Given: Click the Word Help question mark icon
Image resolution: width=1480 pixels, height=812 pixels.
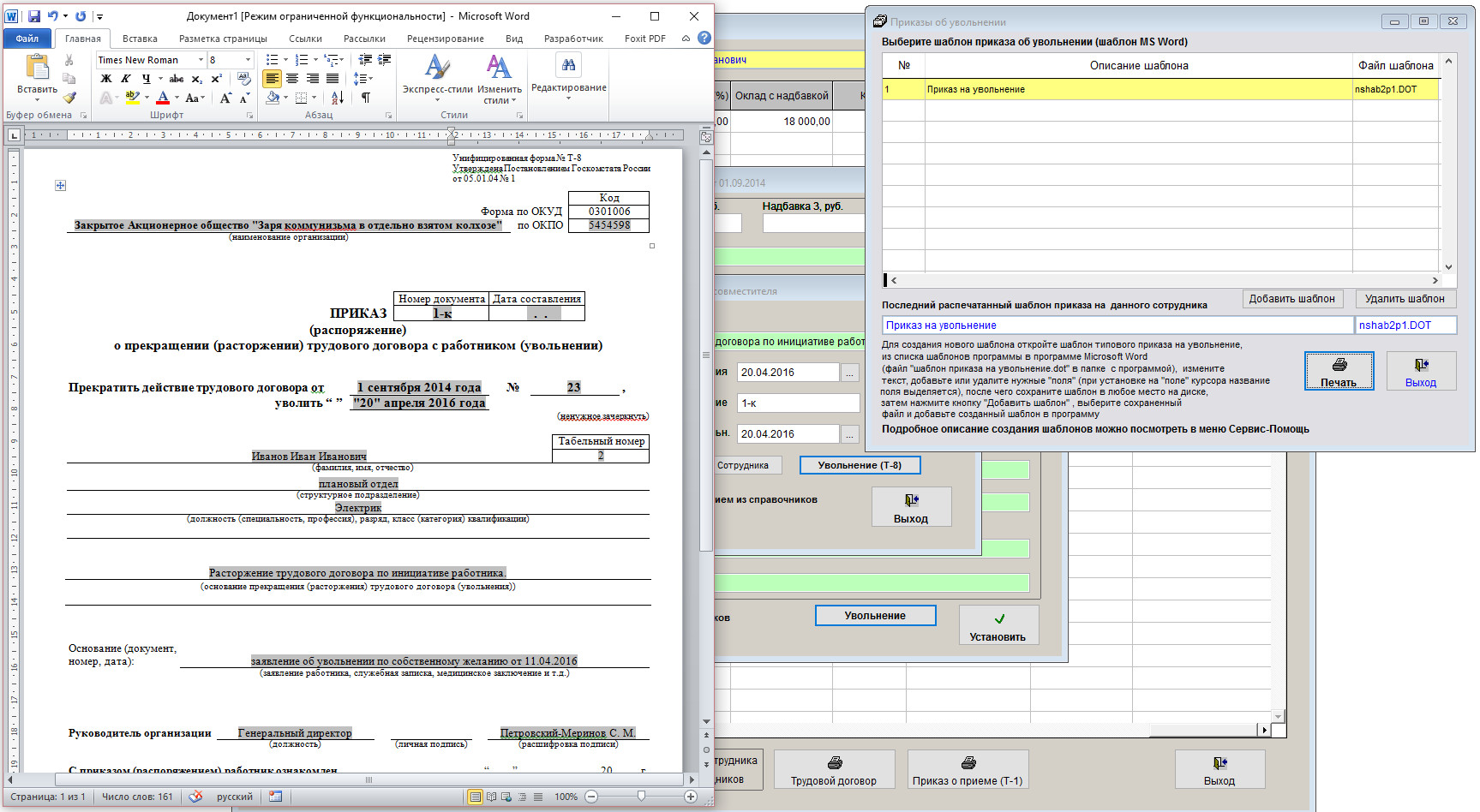Looking at the screenshot, I should [x=704, y=39].
